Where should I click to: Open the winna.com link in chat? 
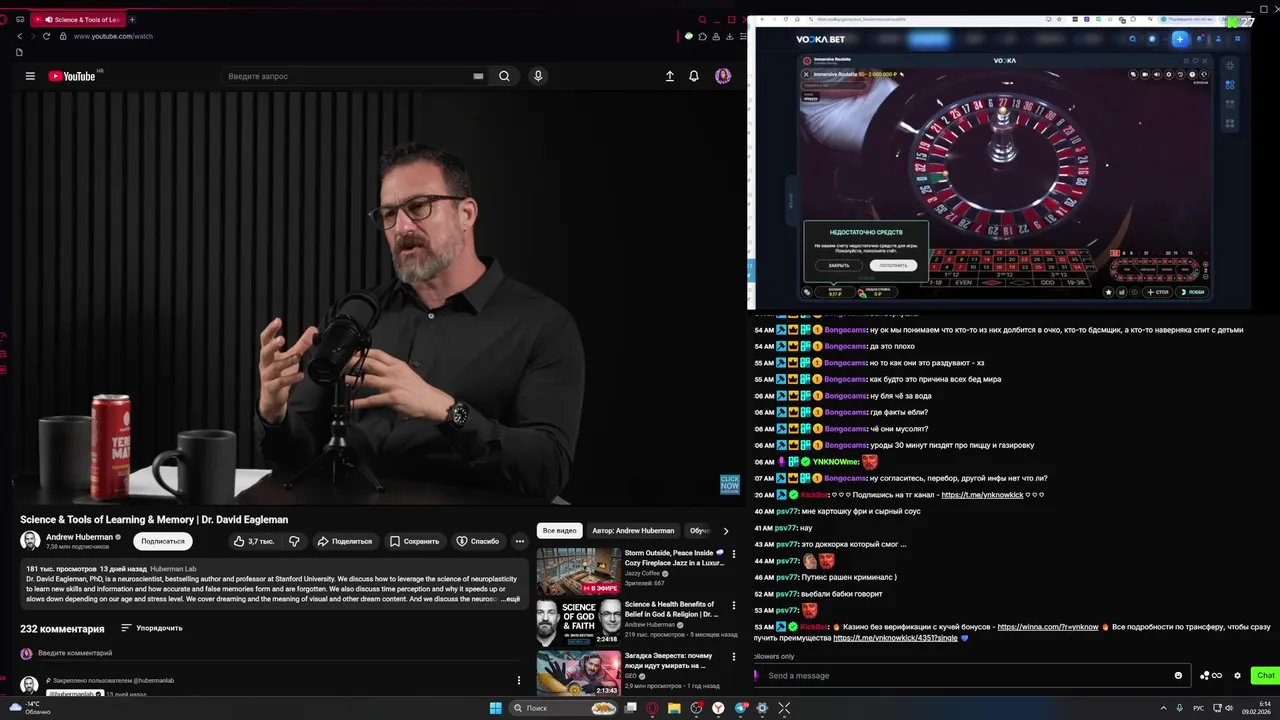[1048, 627]
